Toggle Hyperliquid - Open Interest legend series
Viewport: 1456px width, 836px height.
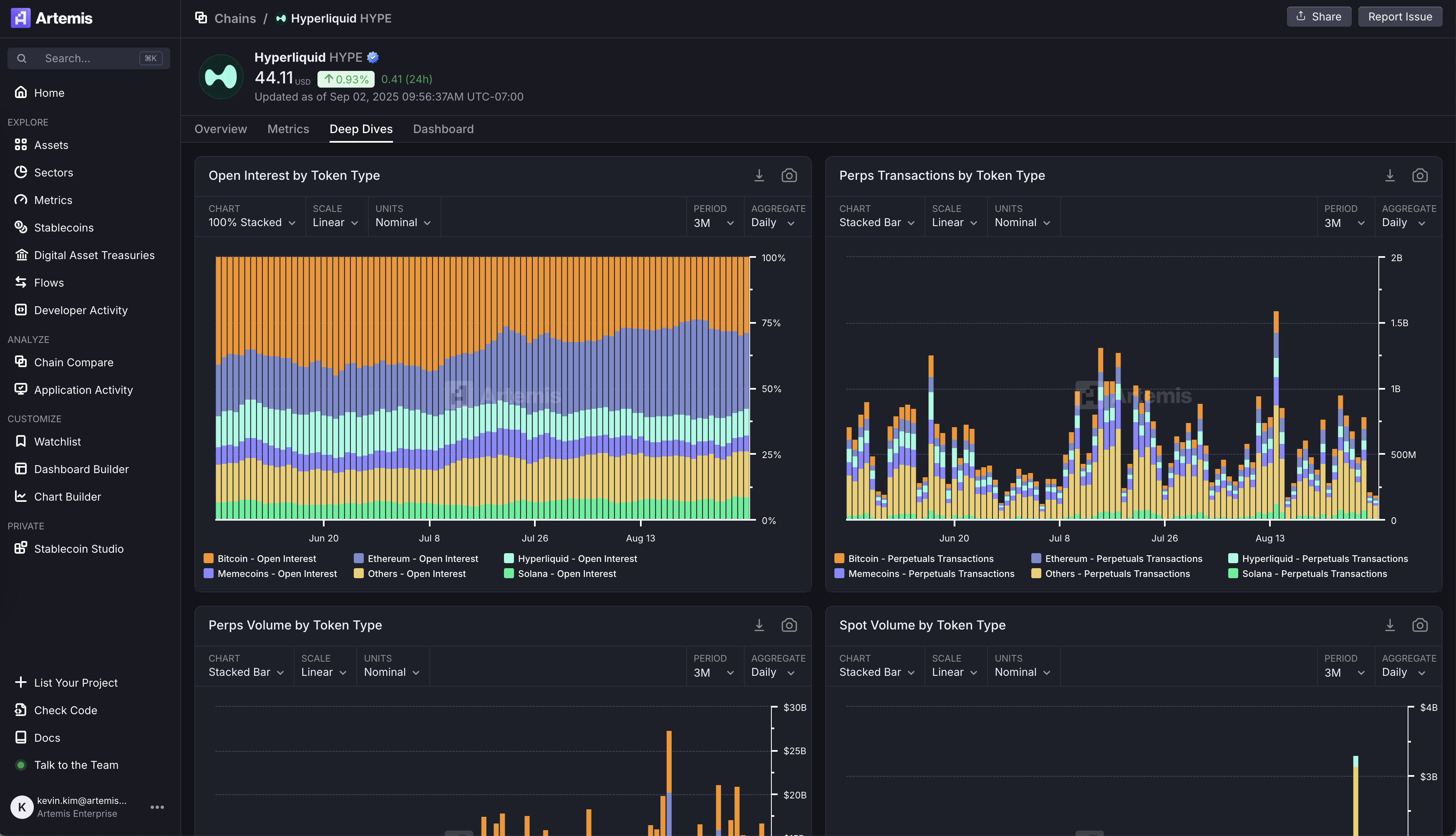571,558
